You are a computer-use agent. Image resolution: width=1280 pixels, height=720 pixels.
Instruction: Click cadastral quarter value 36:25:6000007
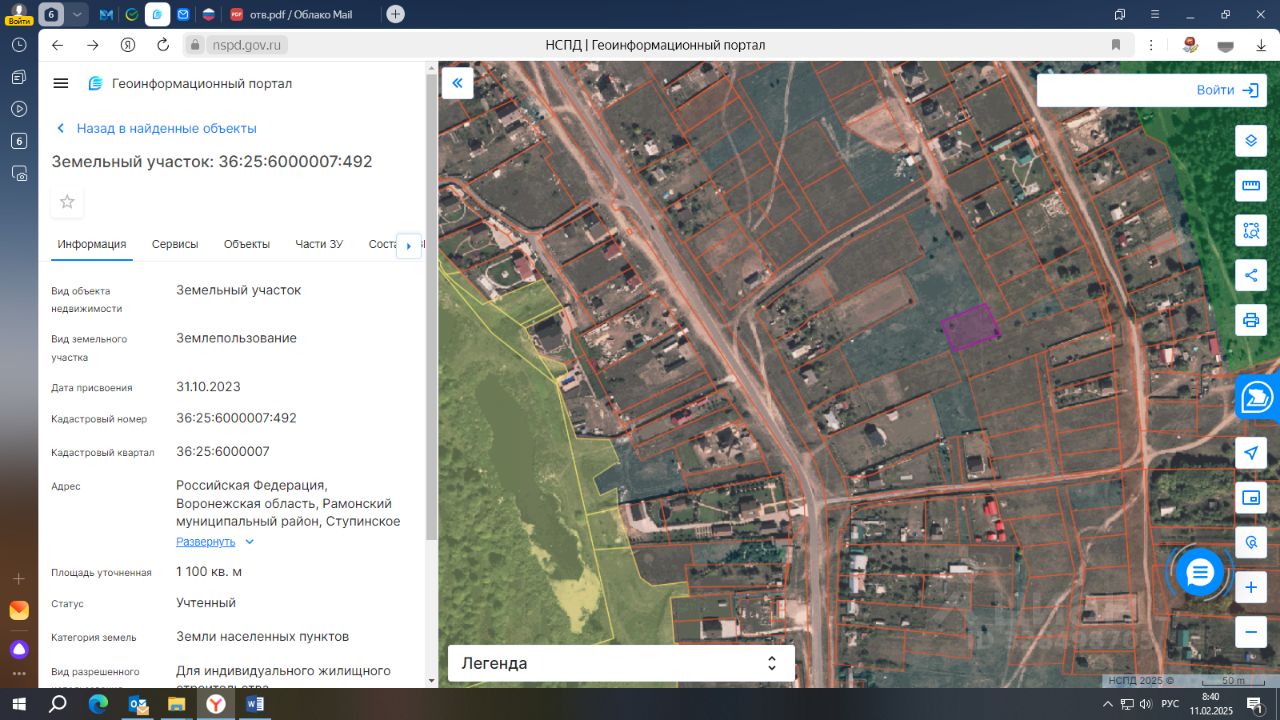point(223,451)
